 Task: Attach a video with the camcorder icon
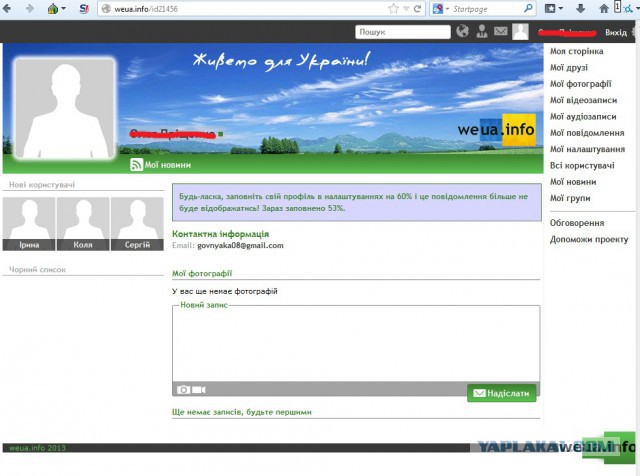tap(199, 389)
